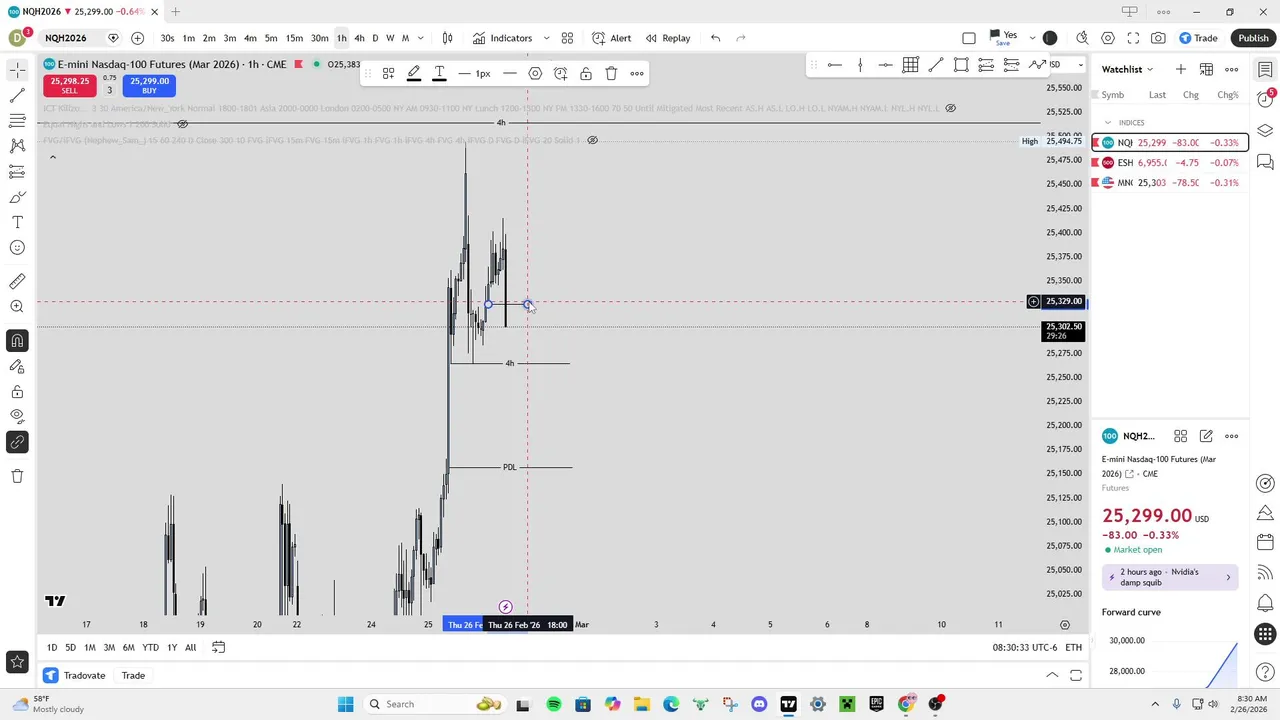Toggle magnet mode

pyautogui.click(x=17, y=341)
